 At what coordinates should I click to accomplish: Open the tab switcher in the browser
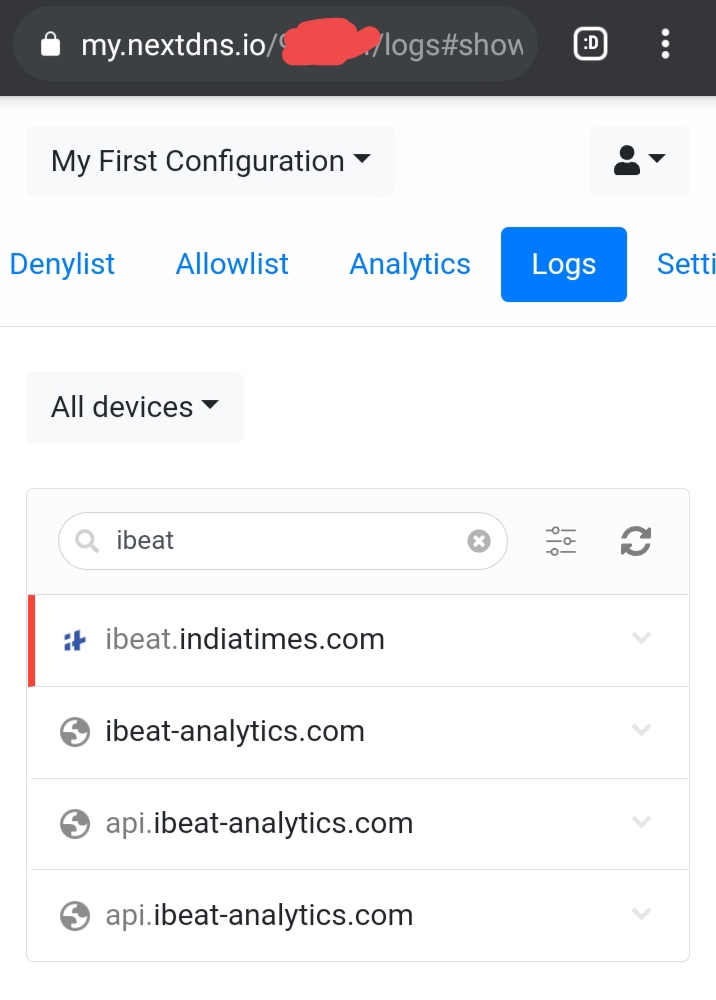coord(590,43)
